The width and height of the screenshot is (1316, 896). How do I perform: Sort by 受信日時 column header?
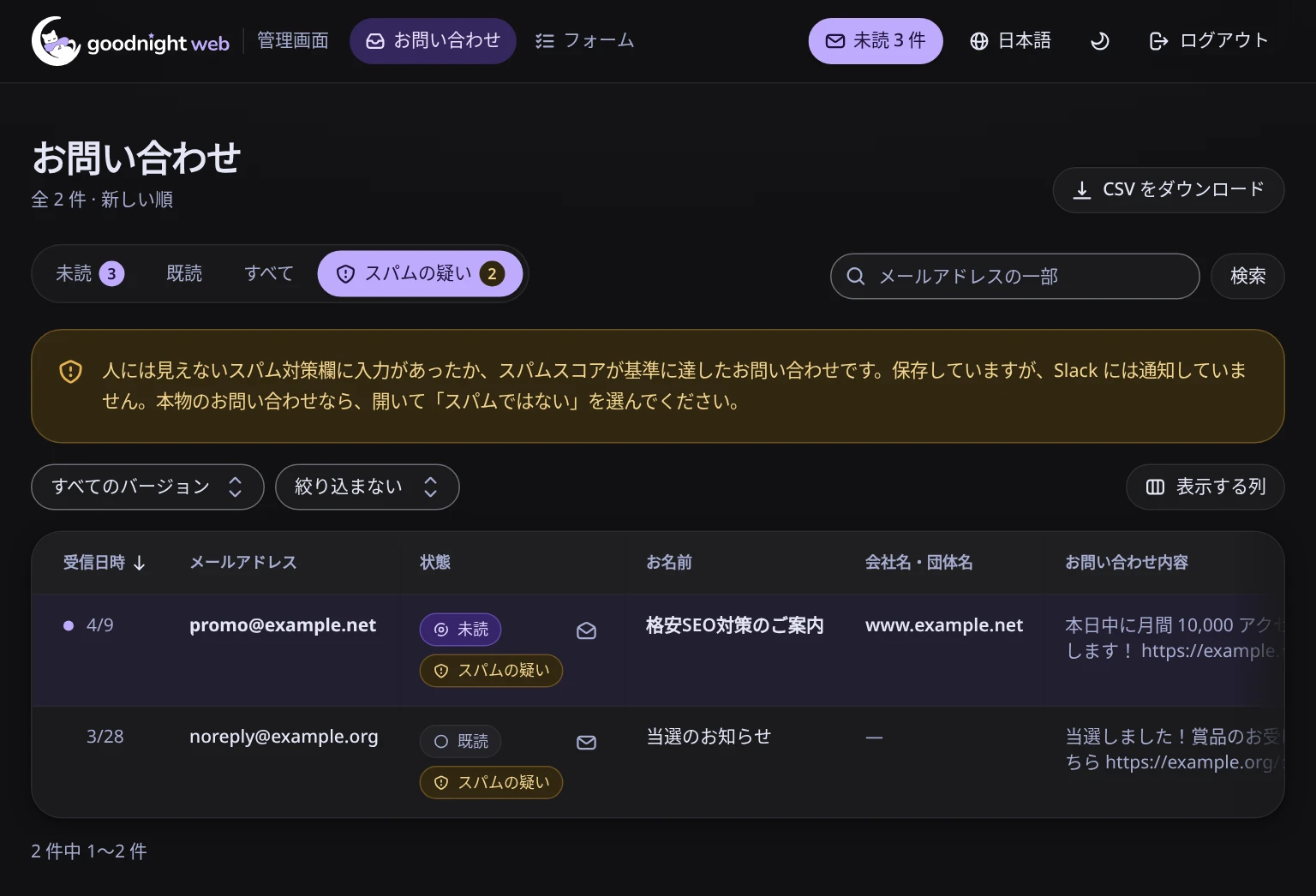click(105, 563)
